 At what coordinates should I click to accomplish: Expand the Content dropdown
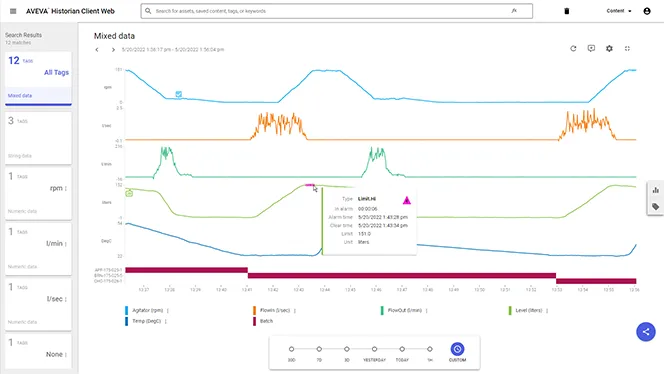point(619,11)
